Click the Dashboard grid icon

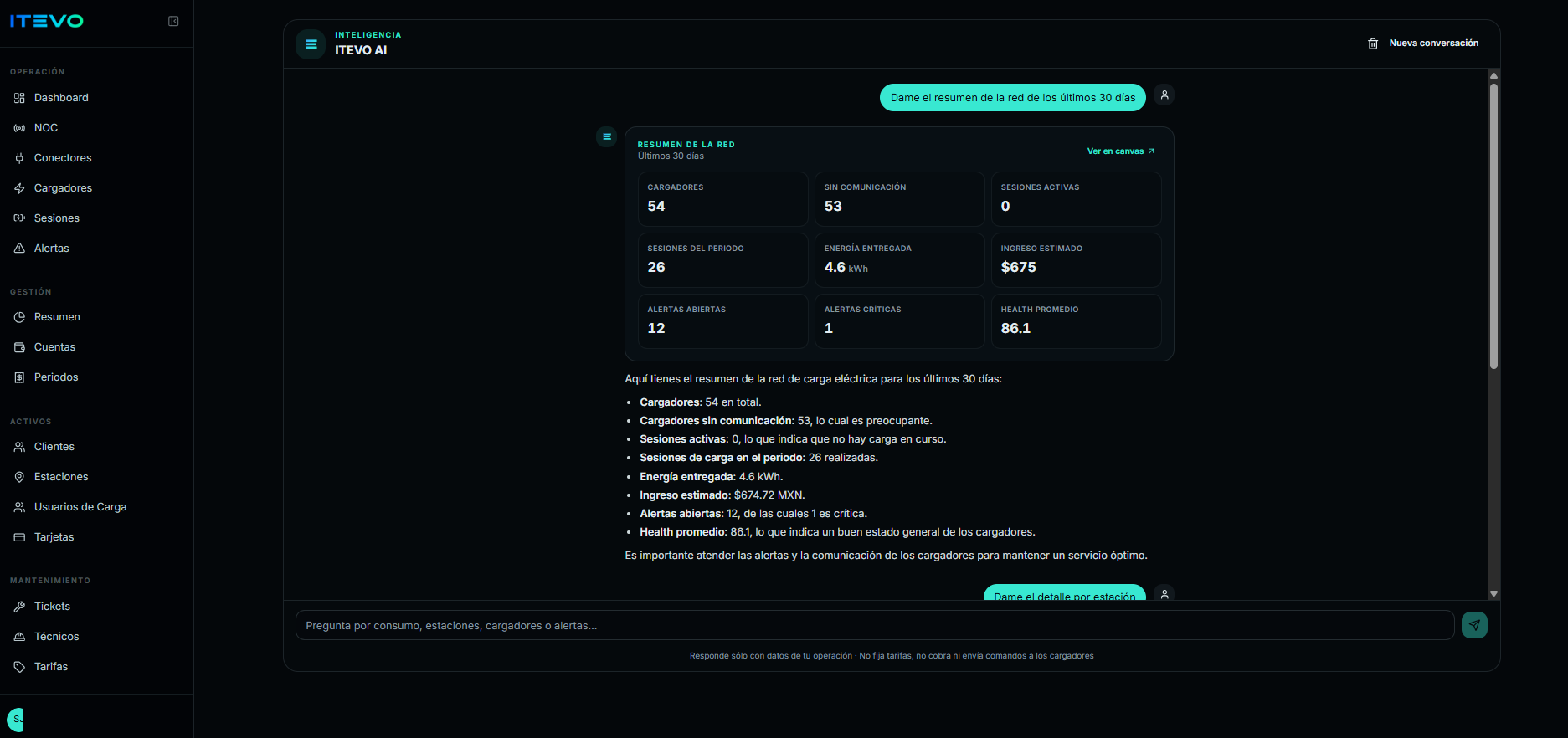(19, 98)
